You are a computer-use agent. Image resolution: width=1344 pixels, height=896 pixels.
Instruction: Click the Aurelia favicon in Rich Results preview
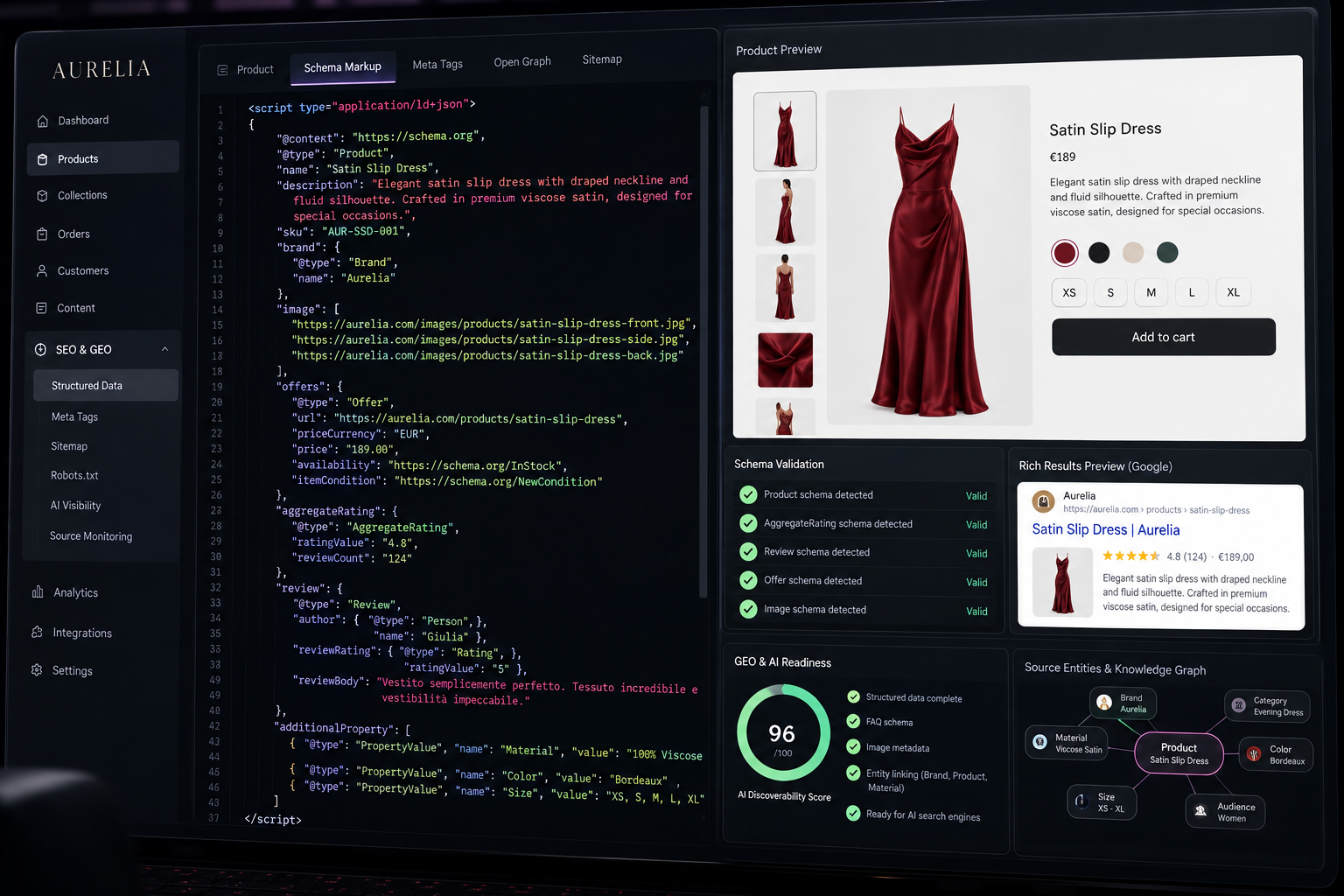[1043, 501]
